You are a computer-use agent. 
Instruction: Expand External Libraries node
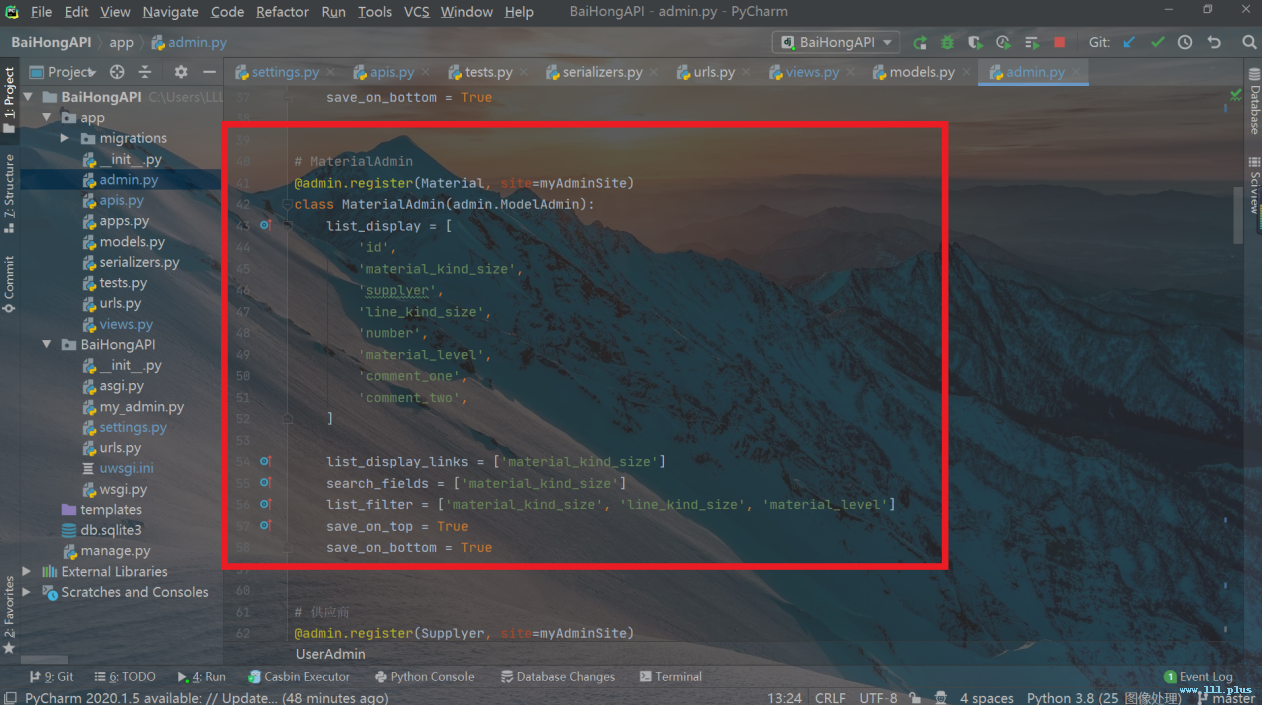[27, 572]
